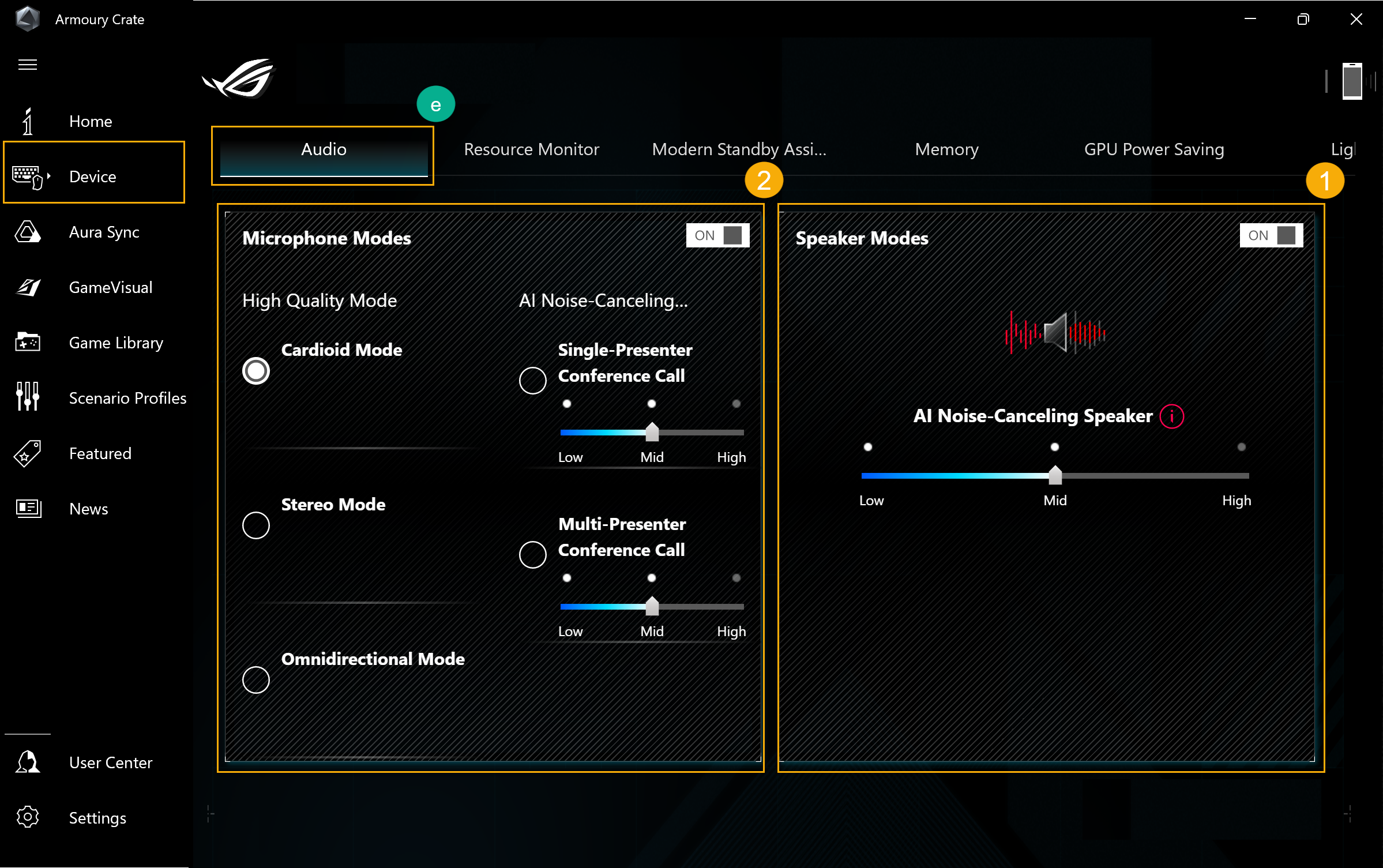Navigate to User Center section
Image resolution: width=1383 pixels, height=868 pixels.
[110, 761]
